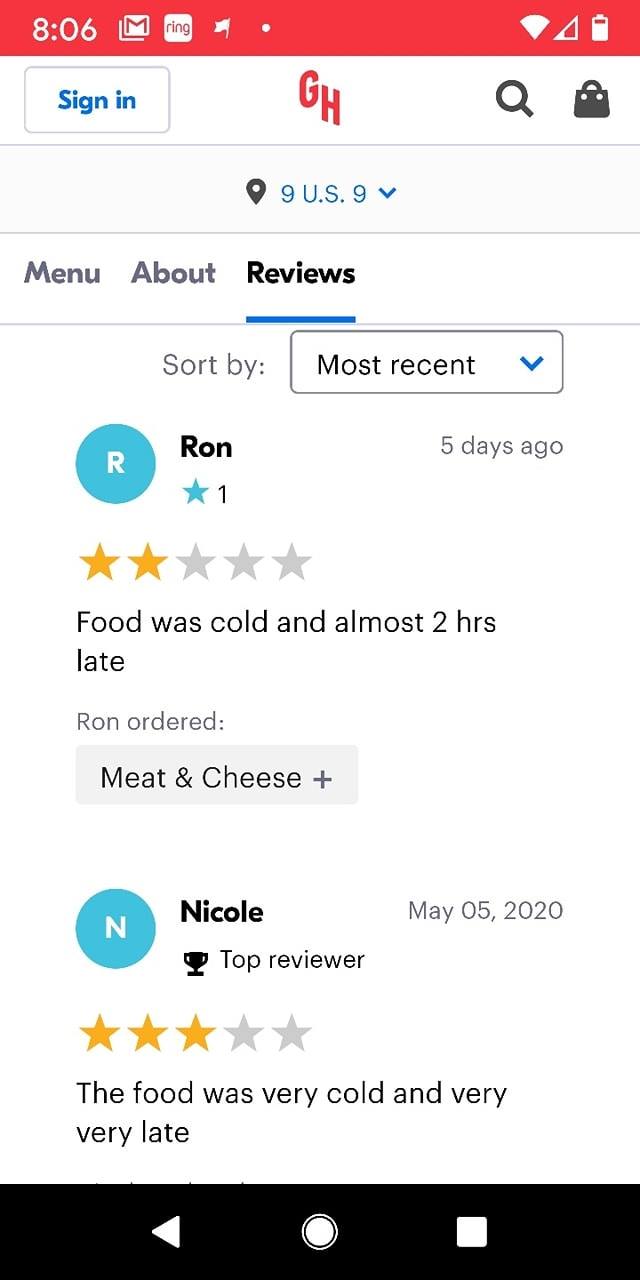Open the Most recent sort dropdown
Image resolution: width=640 pixels, height=1280 pixels.
pyautogui.click(x=426, y=363)
